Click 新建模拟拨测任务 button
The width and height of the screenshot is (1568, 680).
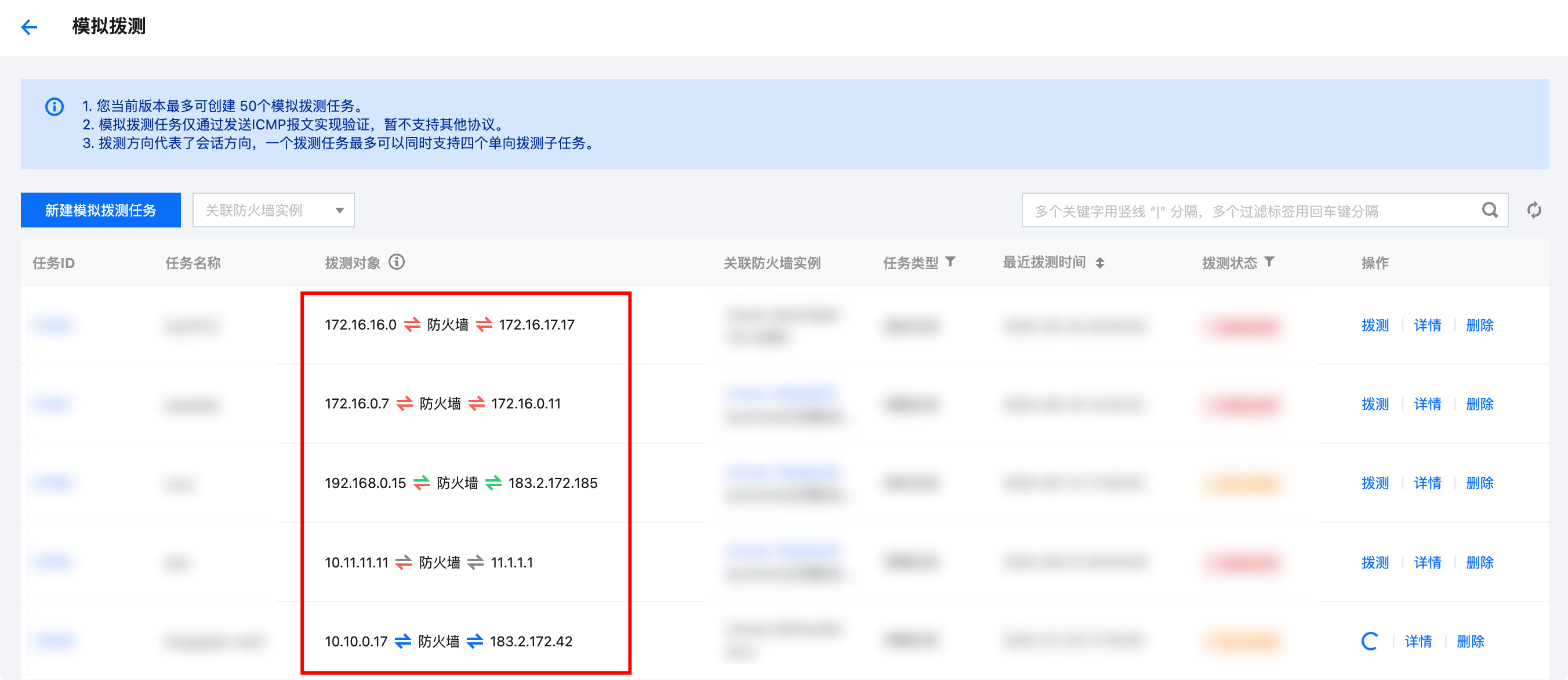tap(100, 211)
